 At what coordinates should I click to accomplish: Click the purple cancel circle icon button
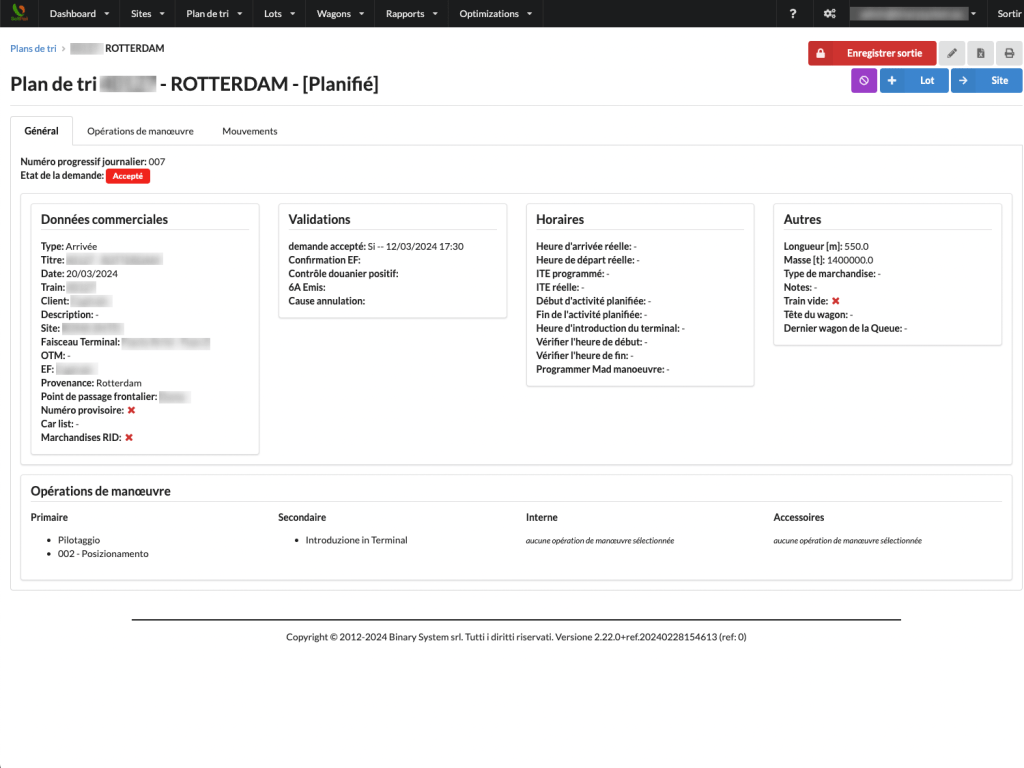864,80
